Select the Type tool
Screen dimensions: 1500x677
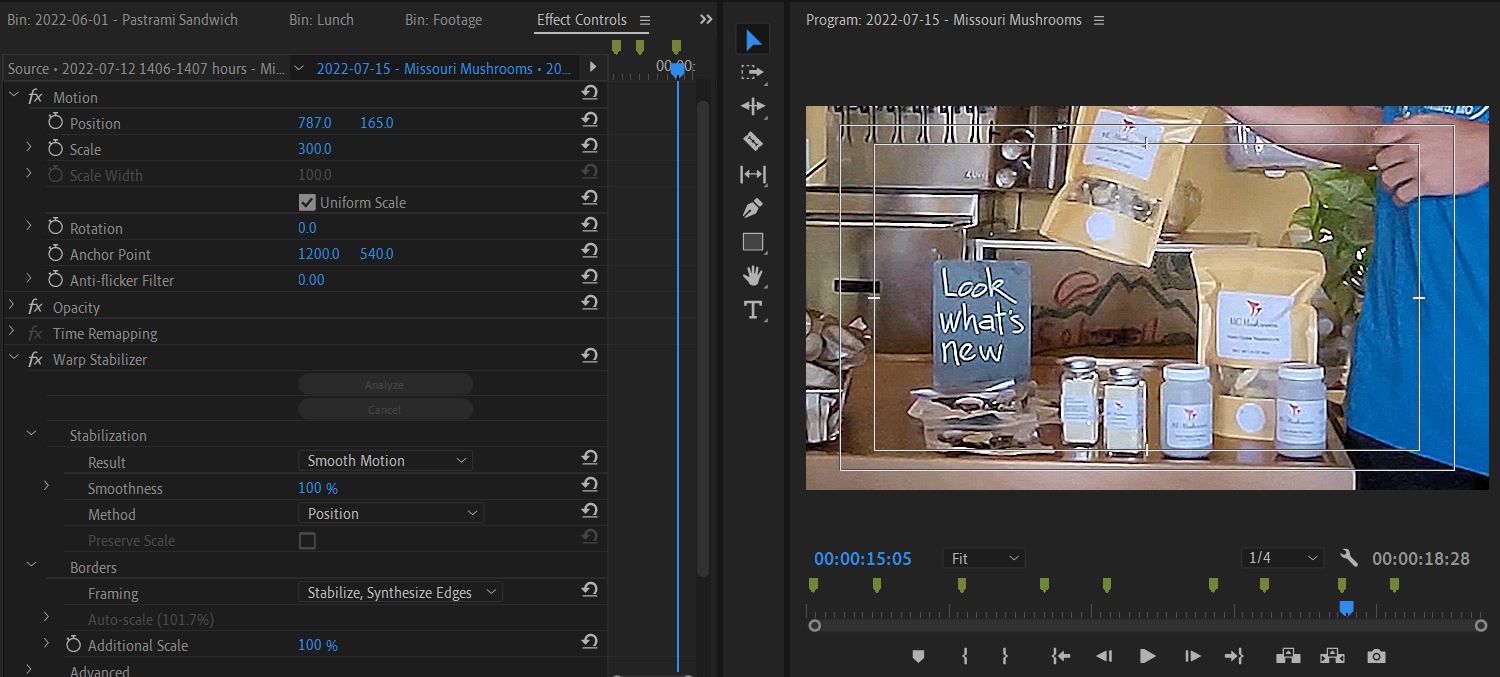tap(753, 309)
